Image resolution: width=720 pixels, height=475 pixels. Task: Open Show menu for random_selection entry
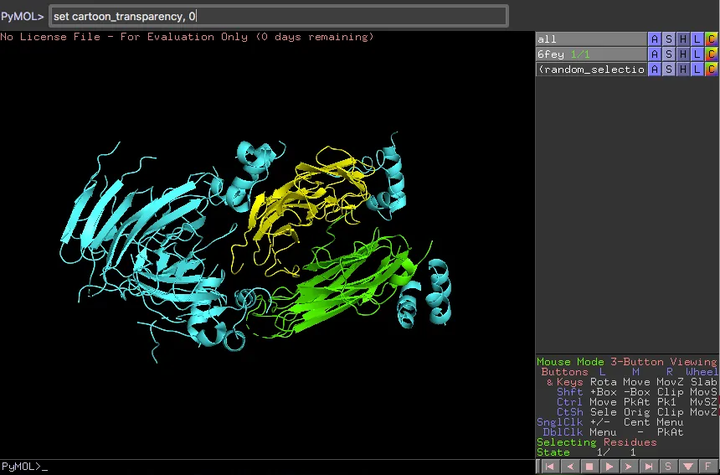pyautogui.click(x=669, y=69)
